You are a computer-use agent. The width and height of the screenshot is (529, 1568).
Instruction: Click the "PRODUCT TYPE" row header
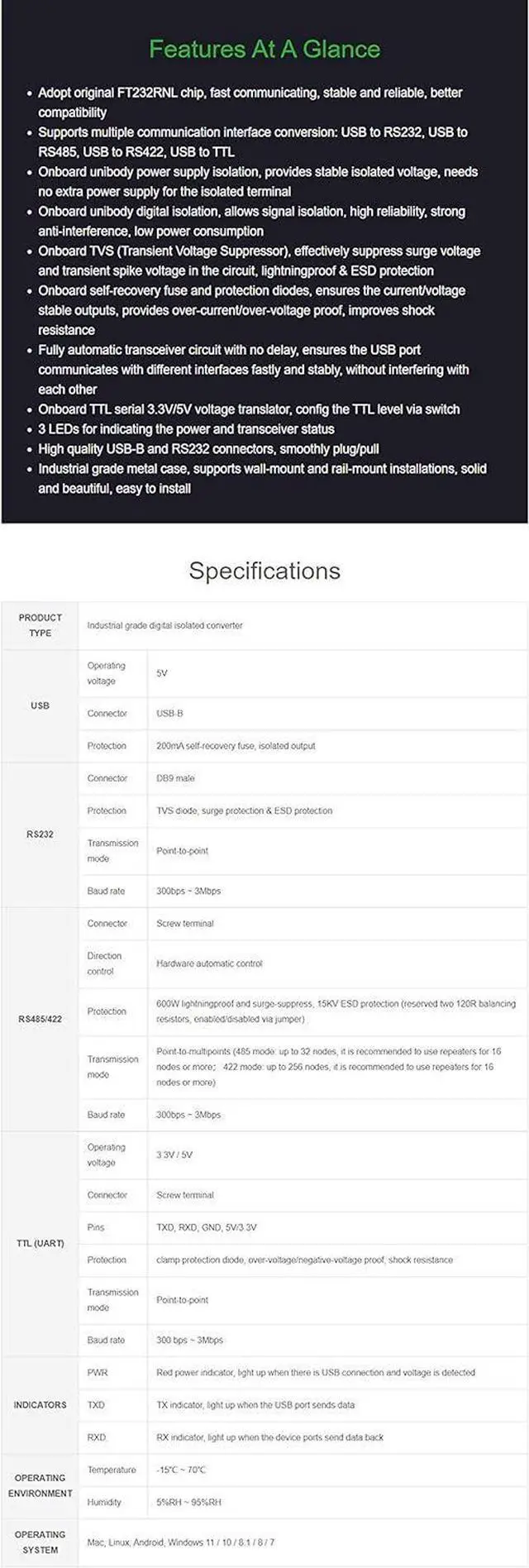tap(40, 625)
